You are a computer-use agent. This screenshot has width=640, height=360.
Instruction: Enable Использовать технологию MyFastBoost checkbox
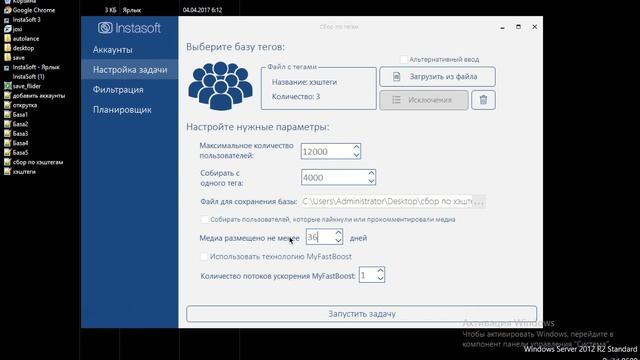(204, 256)
